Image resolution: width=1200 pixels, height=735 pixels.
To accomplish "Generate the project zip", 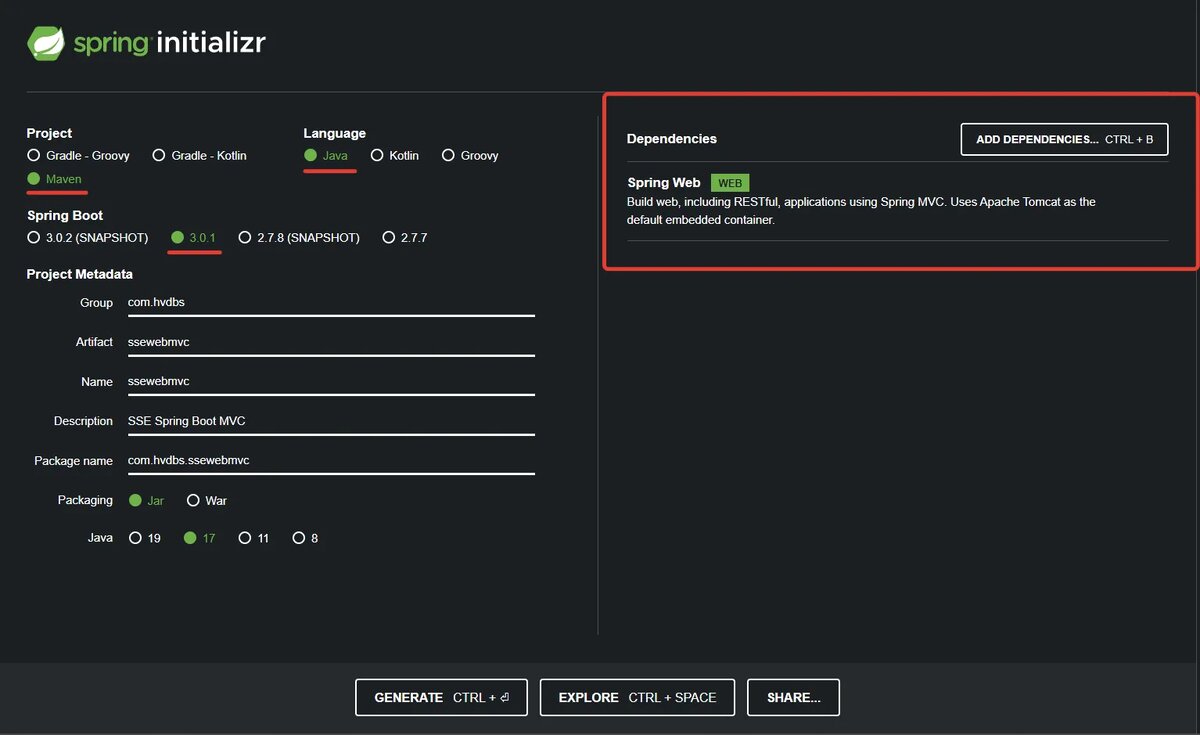I will point(441,697).
